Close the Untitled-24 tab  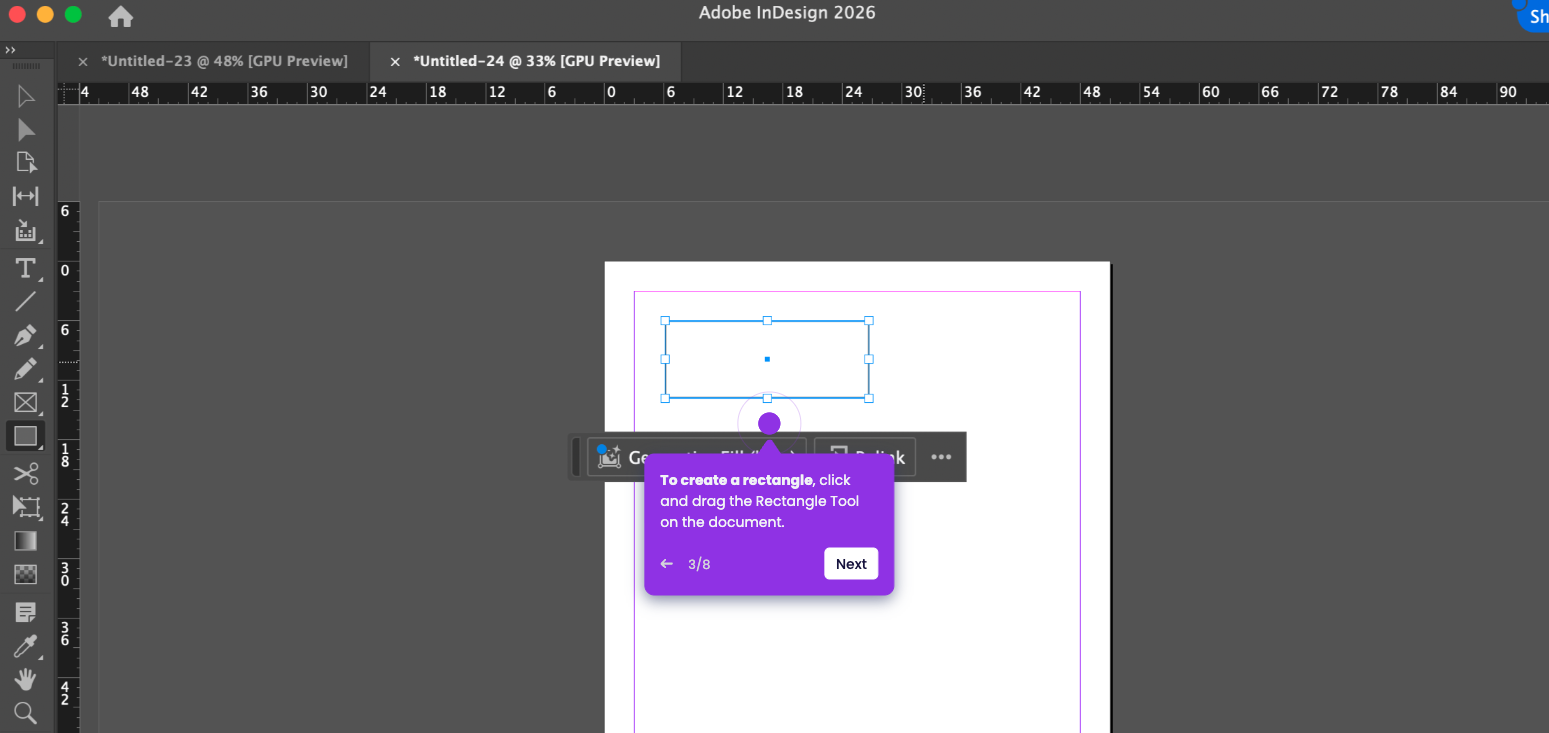point(395,62)
